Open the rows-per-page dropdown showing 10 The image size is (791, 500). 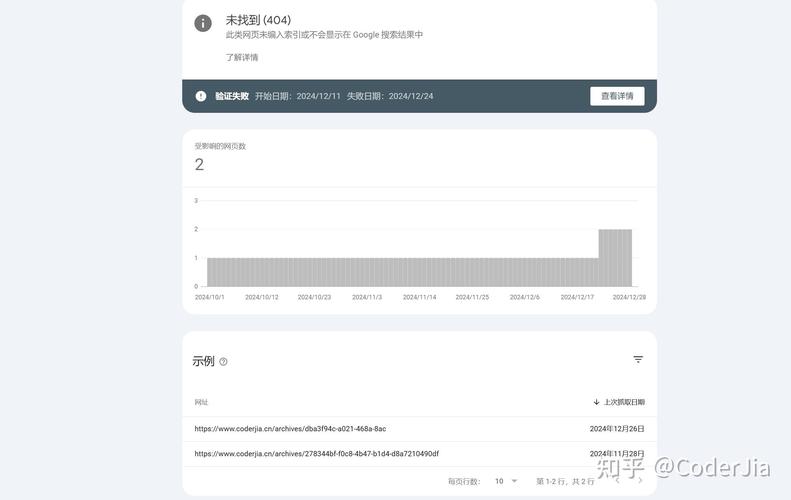coord(506,481)
